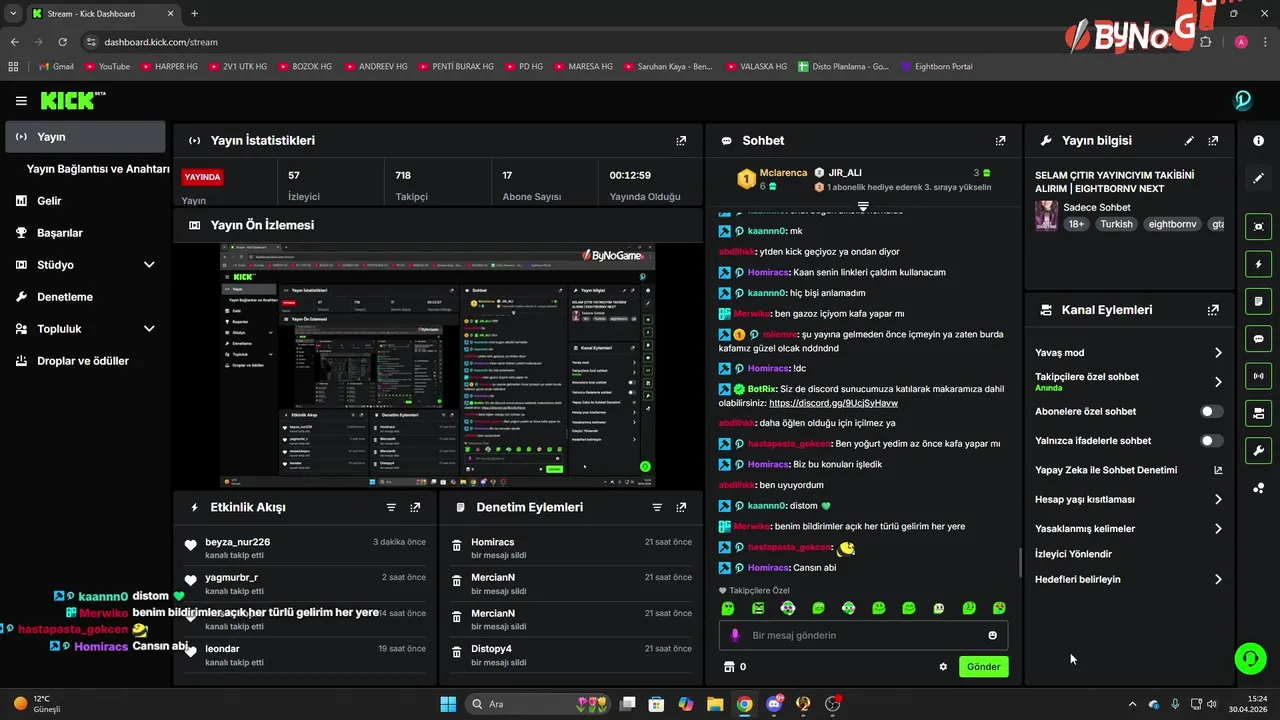Open the BotRix discord.gg invite link

click(833, 403)
